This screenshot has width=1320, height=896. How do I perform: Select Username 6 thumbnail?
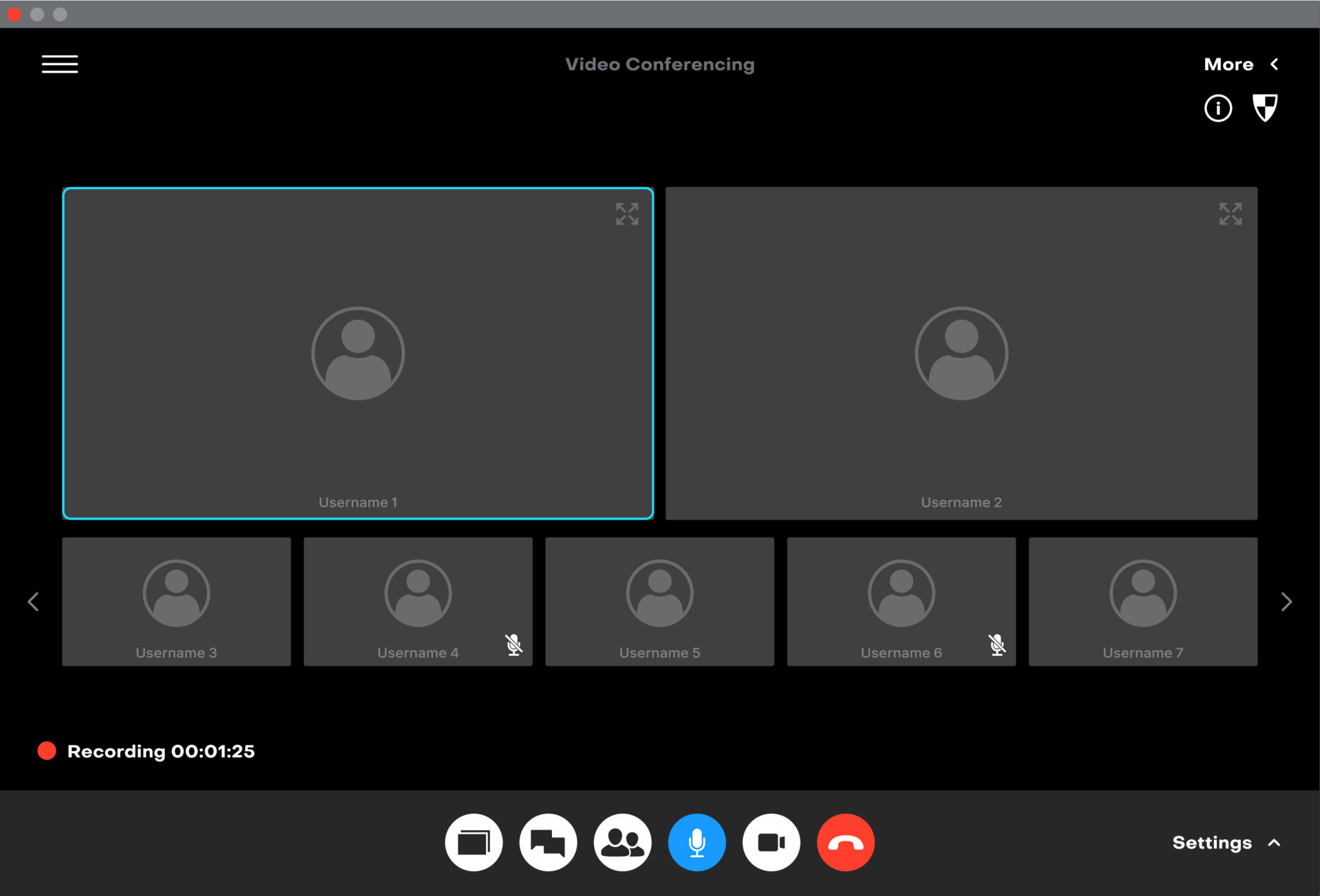pyautogui.click(x=901, y=601)
